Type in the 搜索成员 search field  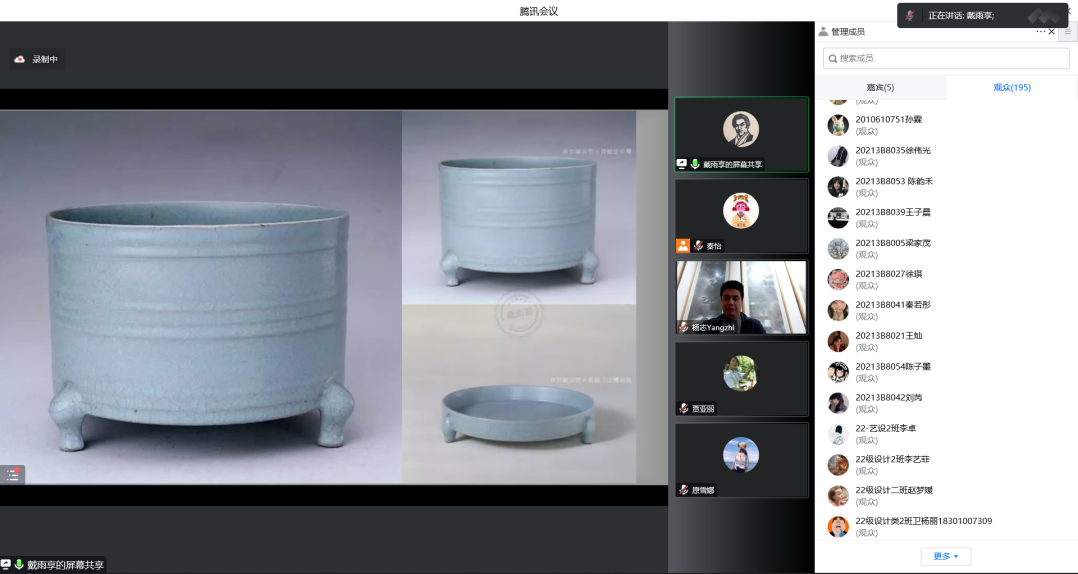pyautogui.click(x=950, y=59)
